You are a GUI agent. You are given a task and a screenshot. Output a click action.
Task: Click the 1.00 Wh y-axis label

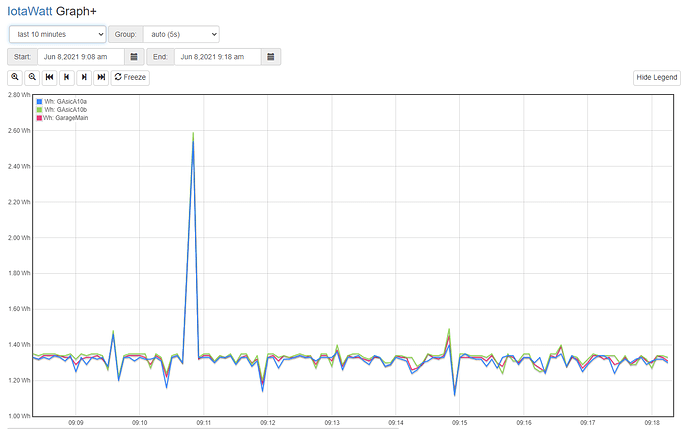19,416
